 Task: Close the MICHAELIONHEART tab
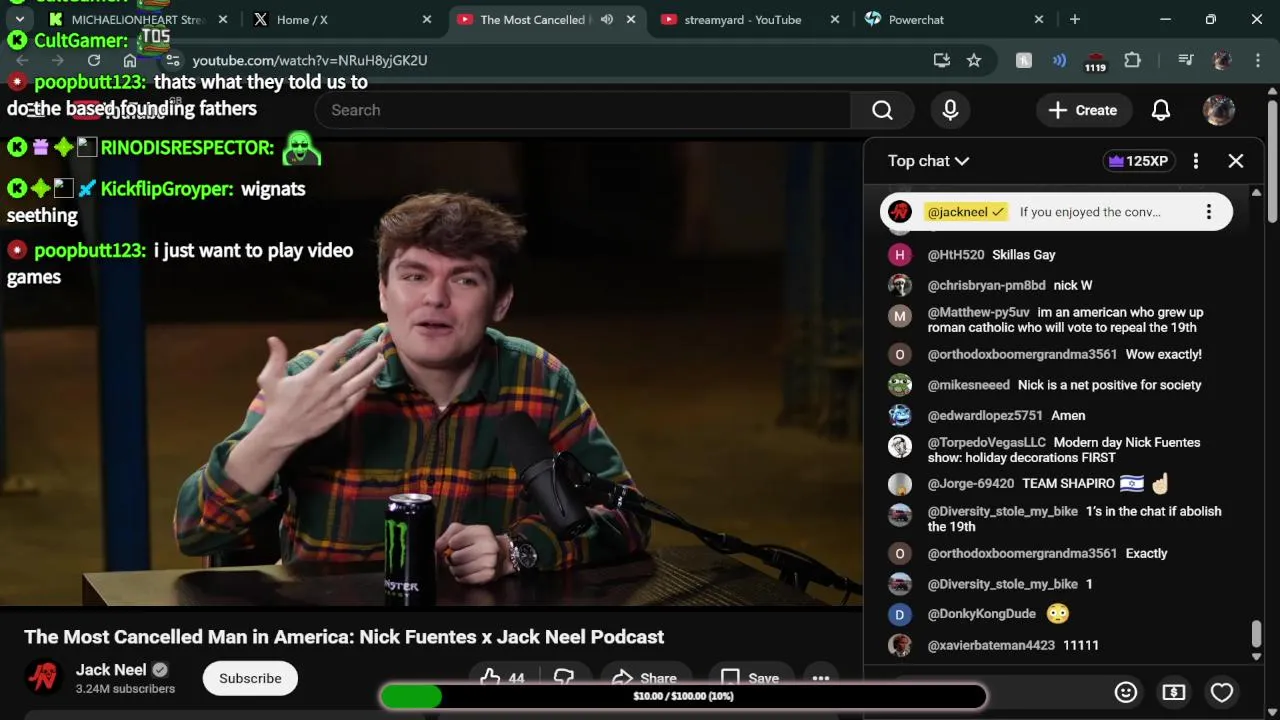[223, 19]
